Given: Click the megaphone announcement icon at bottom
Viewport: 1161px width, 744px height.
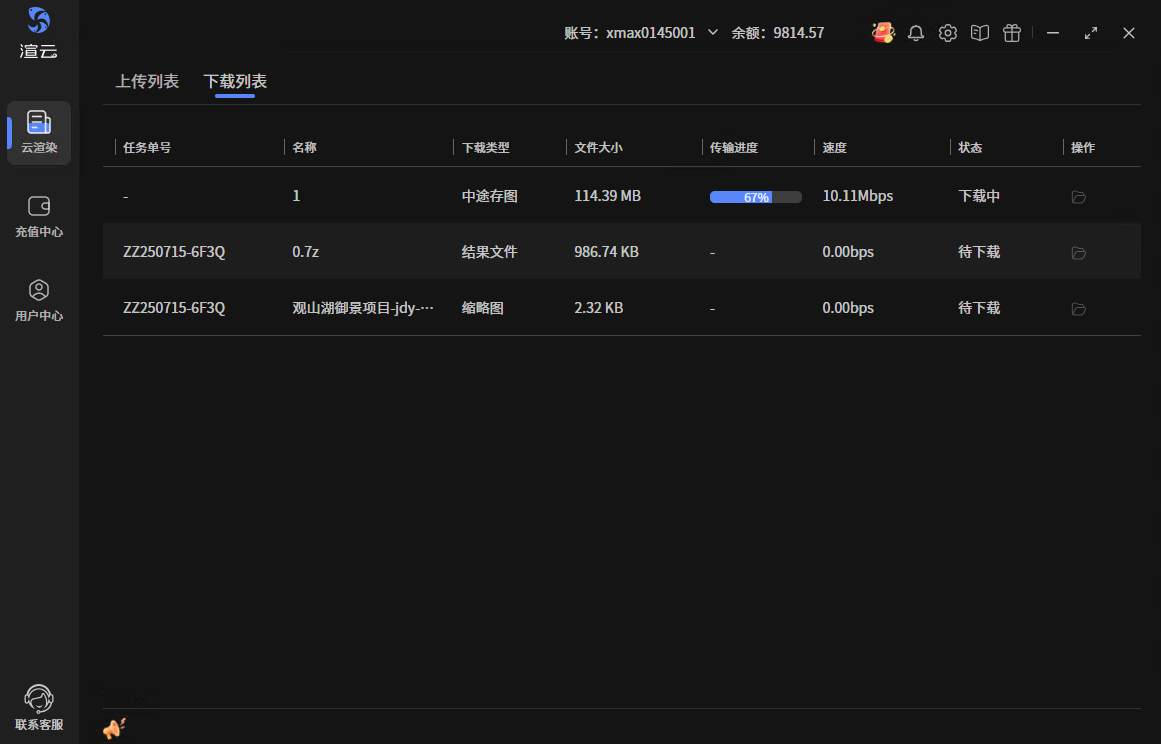Looking at the screenshot, I should [114, 729].
